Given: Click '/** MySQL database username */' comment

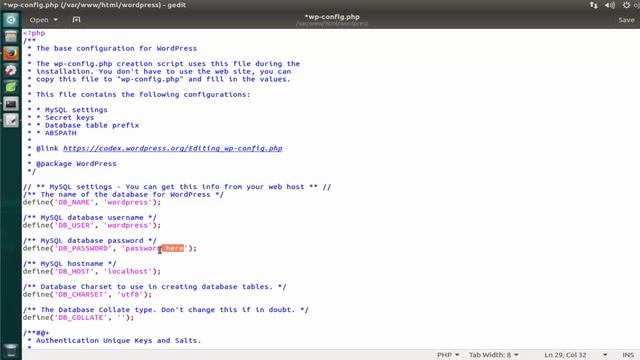Looking at the screenshot, I should 90,218.
